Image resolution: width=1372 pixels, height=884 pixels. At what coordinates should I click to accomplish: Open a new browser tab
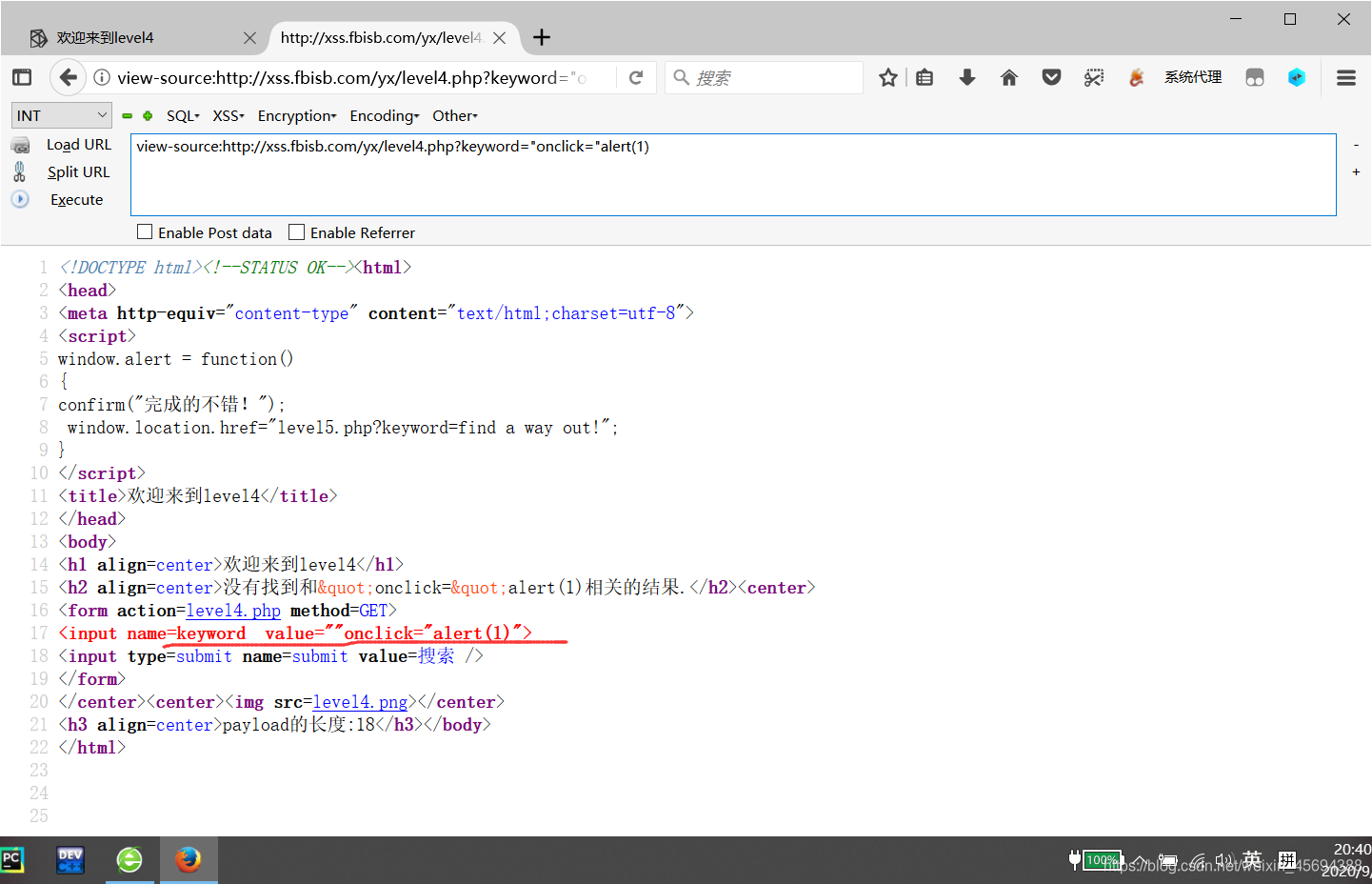coord(542,37)
